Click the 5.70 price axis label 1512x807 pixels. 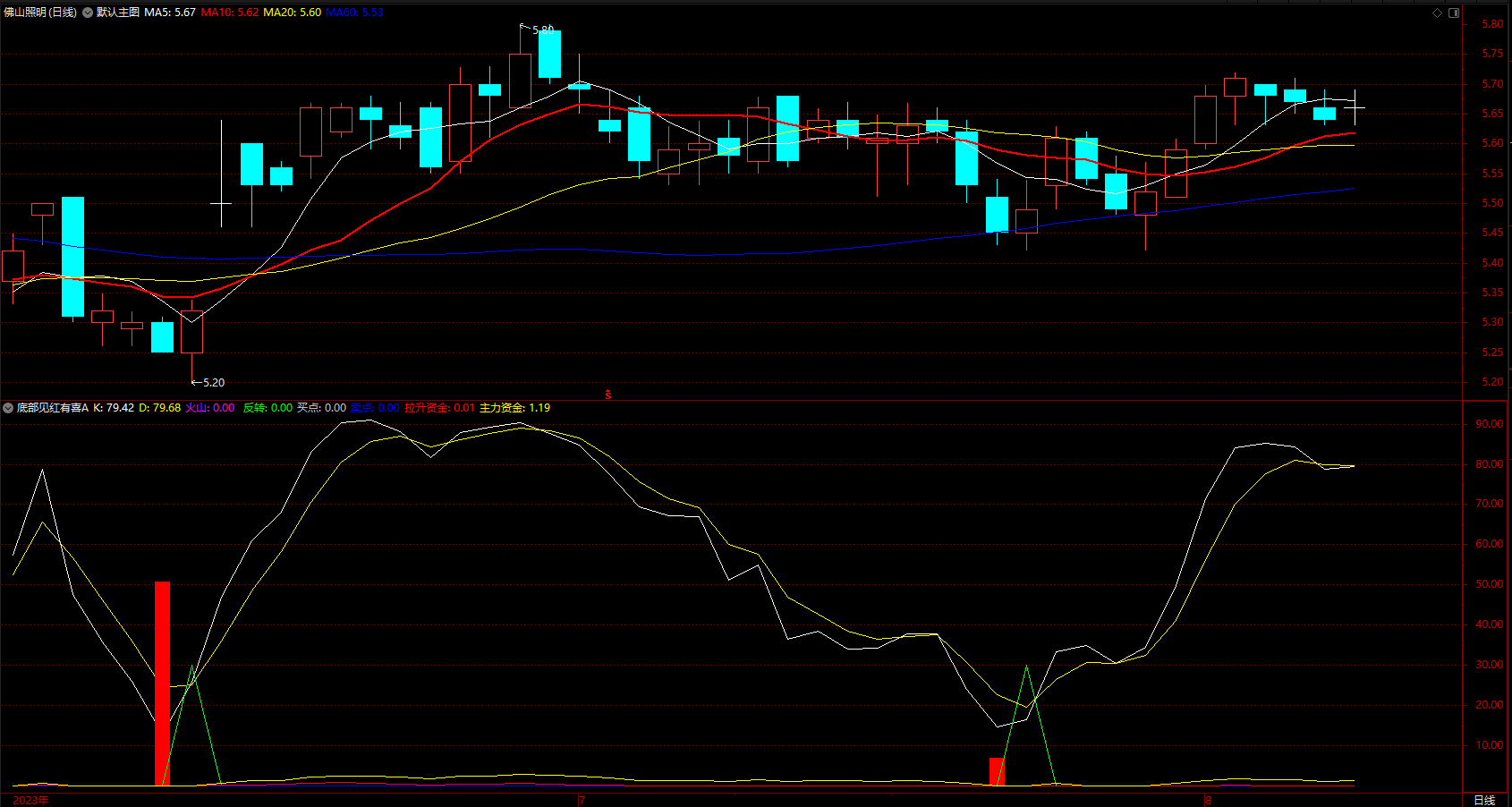pyautogui.click(x=1492, y=84)
